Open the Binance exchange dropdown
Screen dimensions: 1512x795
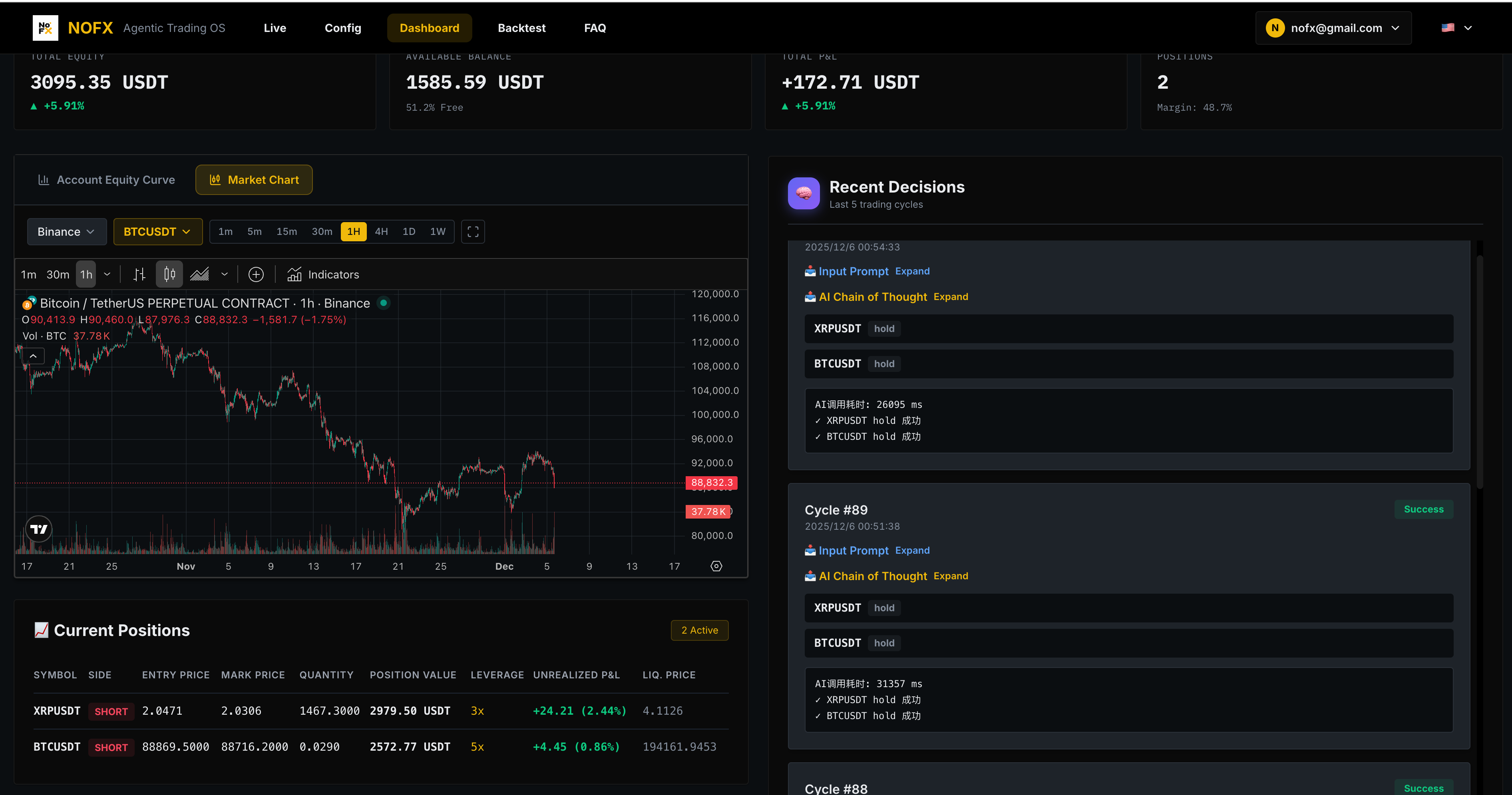coord(66,232)
